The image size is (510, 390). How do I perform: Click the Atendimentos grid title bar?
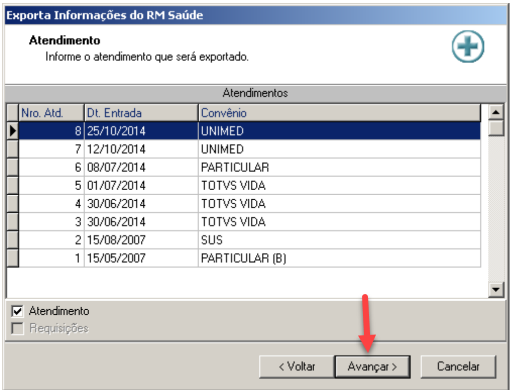[x=255, y=93]
